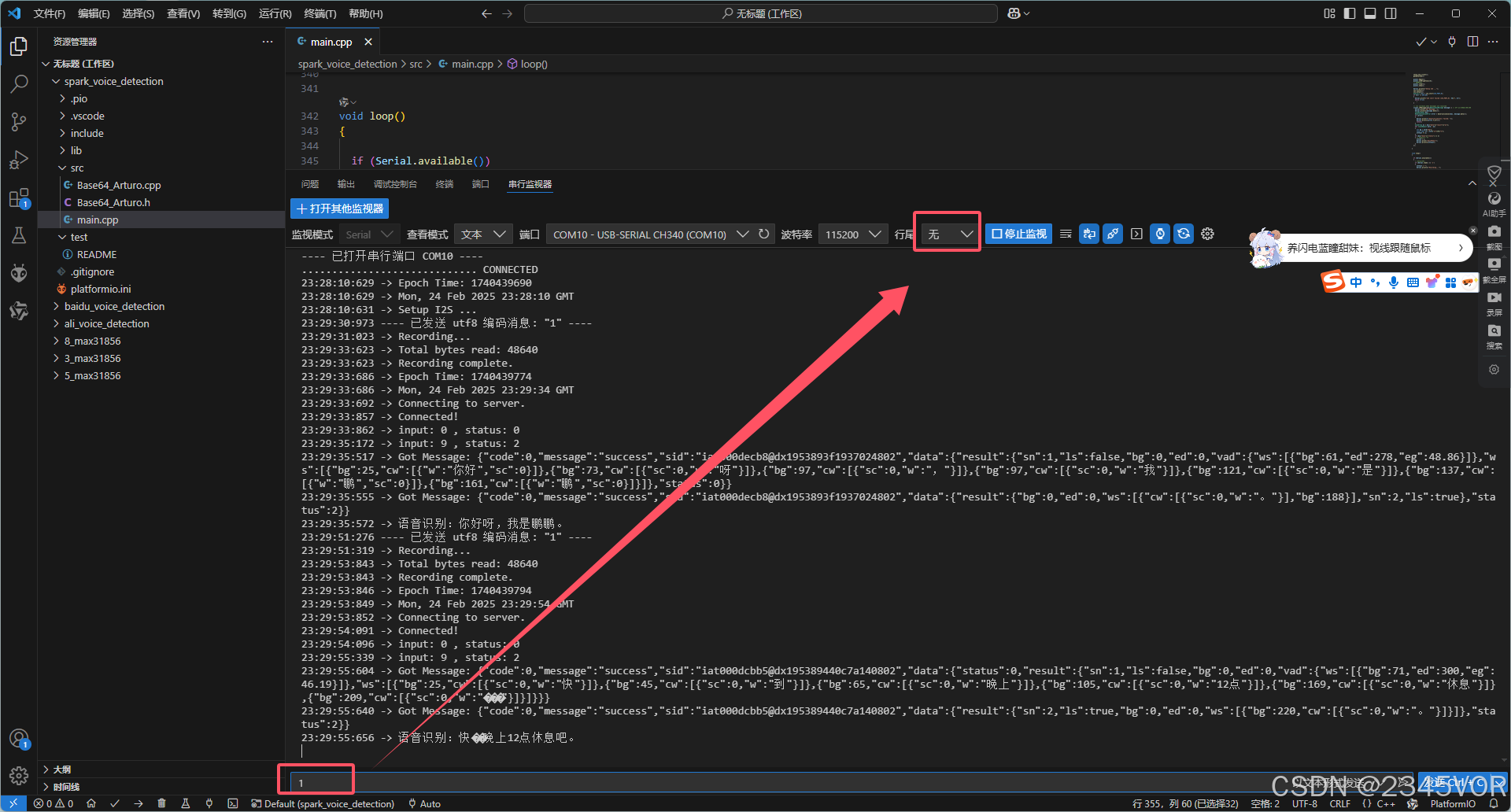This screenshot has height=812, width=1511.
Task: Click CRLF line ending in status bar
Action: pyautogui.click(x=1339, y=803)
